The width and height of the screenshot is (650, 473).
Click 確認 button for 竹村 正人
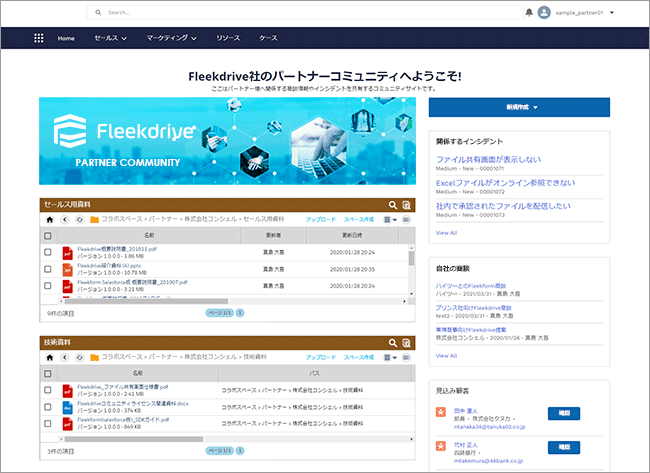coord(564,447)
